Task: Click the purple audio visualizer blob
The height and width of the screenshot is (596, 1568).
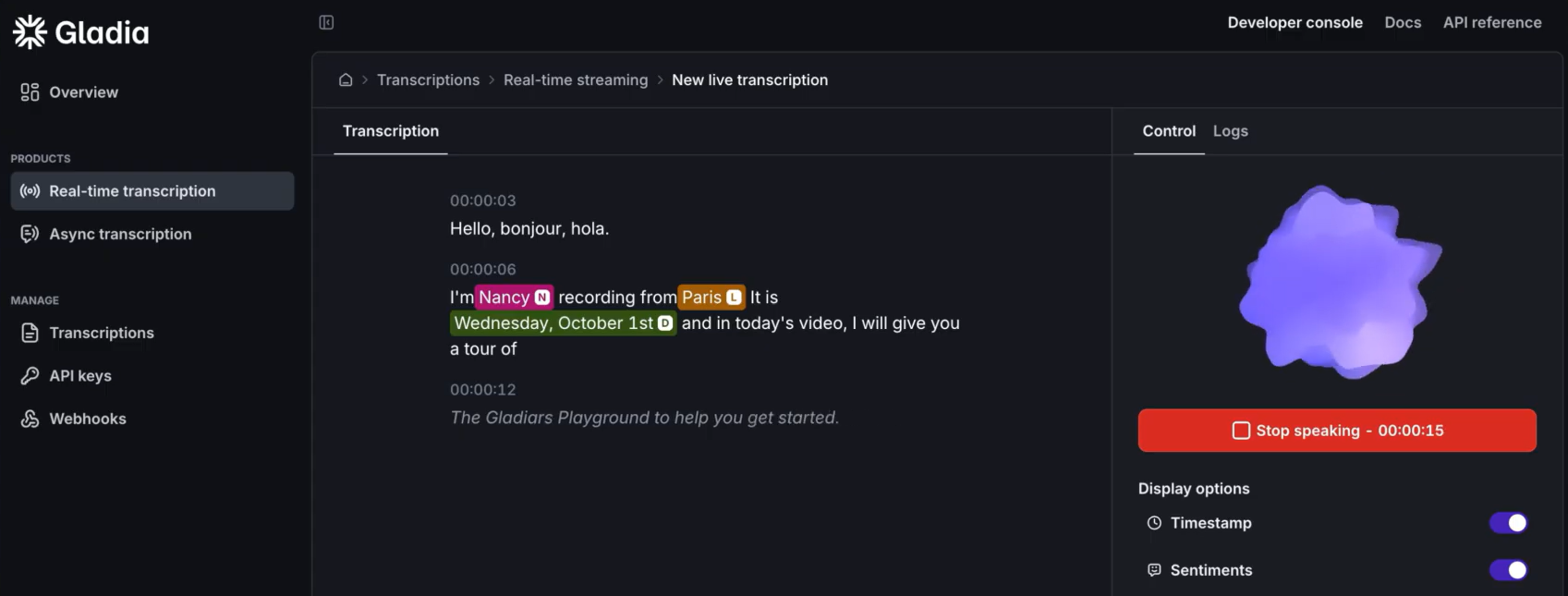Action: click(1339, 281)
